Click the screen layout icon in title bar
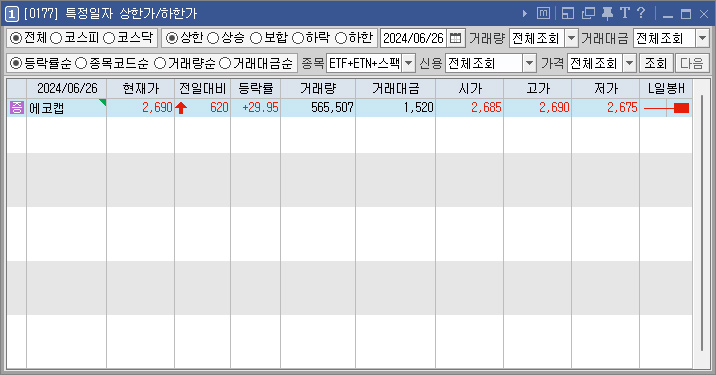 click(x=568, y=14)
